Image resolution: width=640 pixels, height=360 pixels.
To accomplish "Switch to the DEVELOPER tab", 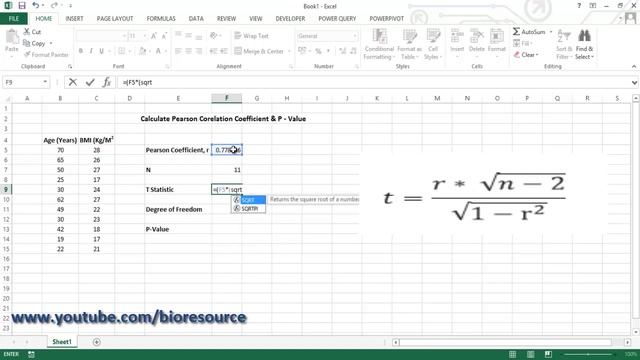I will pos(290,18).
